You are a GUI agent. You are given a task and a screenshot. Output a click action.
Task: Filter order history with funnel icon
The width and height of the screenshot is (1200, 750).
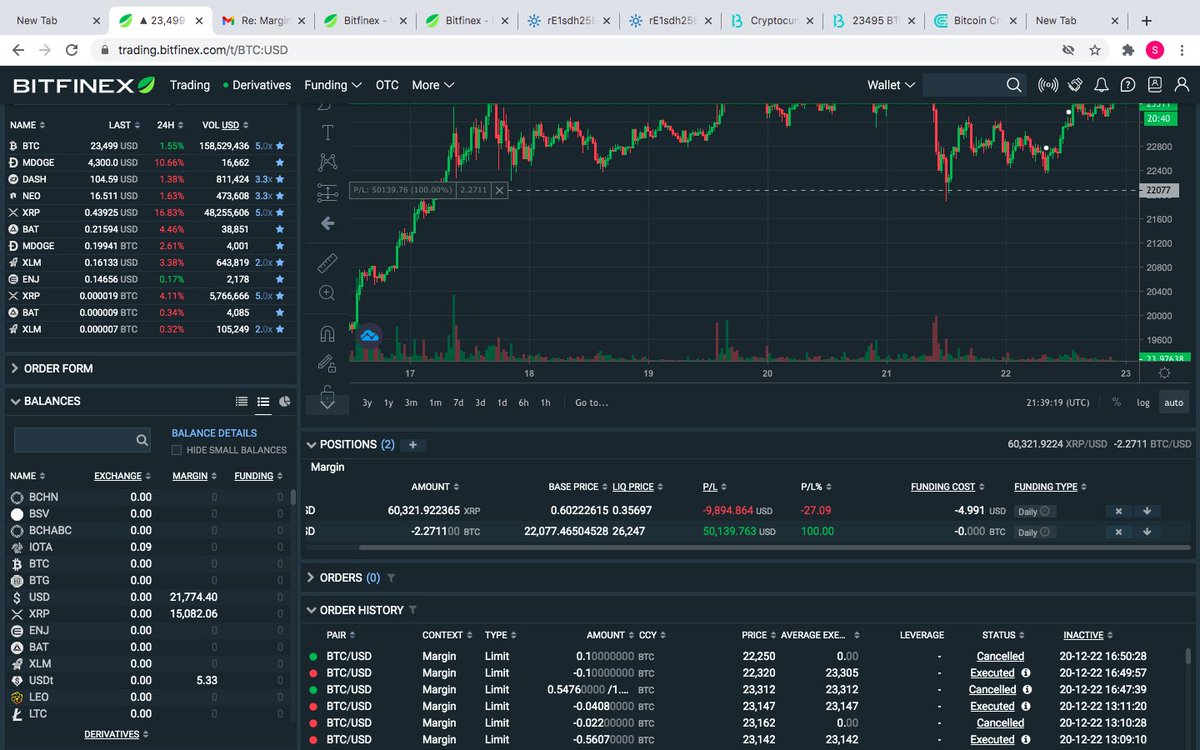click(x=413, y=610)
